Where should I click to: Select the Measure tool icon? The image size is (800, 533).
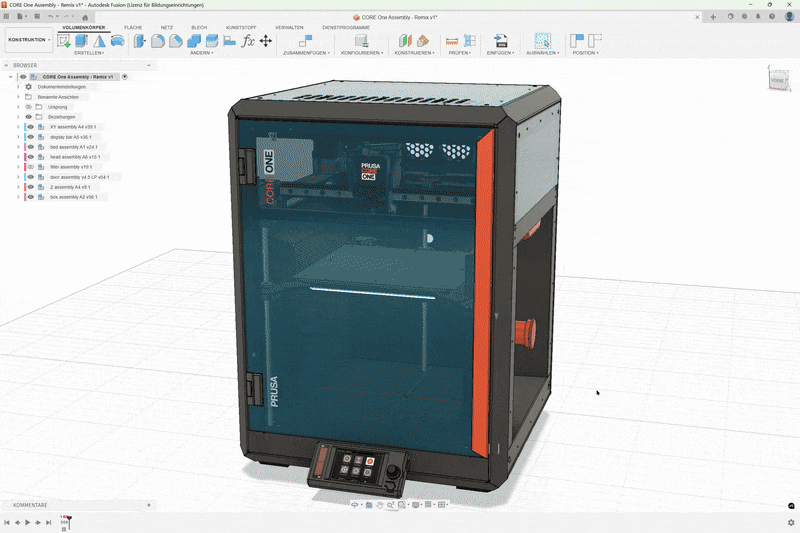coord(452,41)
